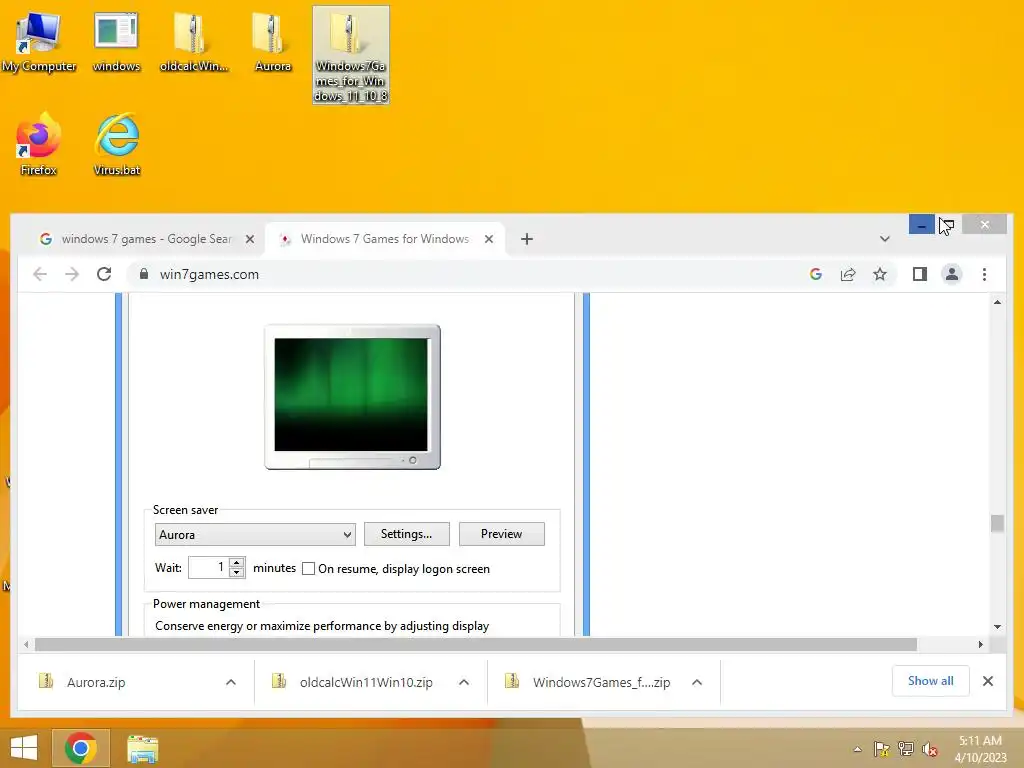
Task: Go forward in Chrome
Action: point(72,274)
